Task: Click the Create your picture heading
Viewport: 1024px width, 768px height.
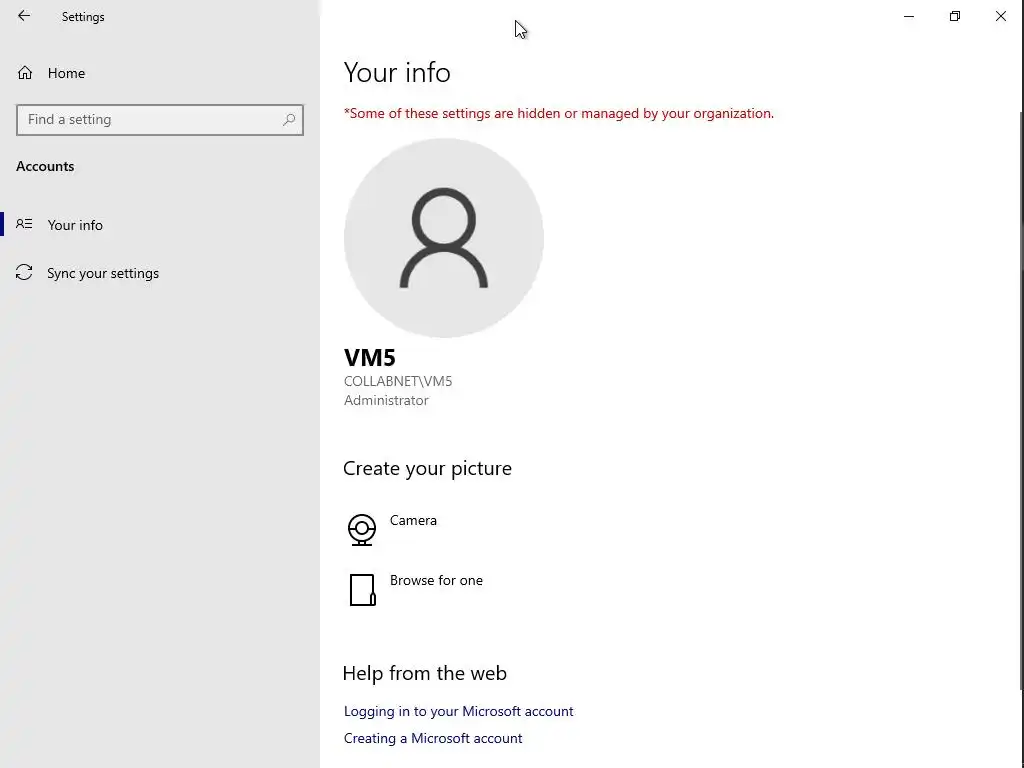Action: pos(427,468)
